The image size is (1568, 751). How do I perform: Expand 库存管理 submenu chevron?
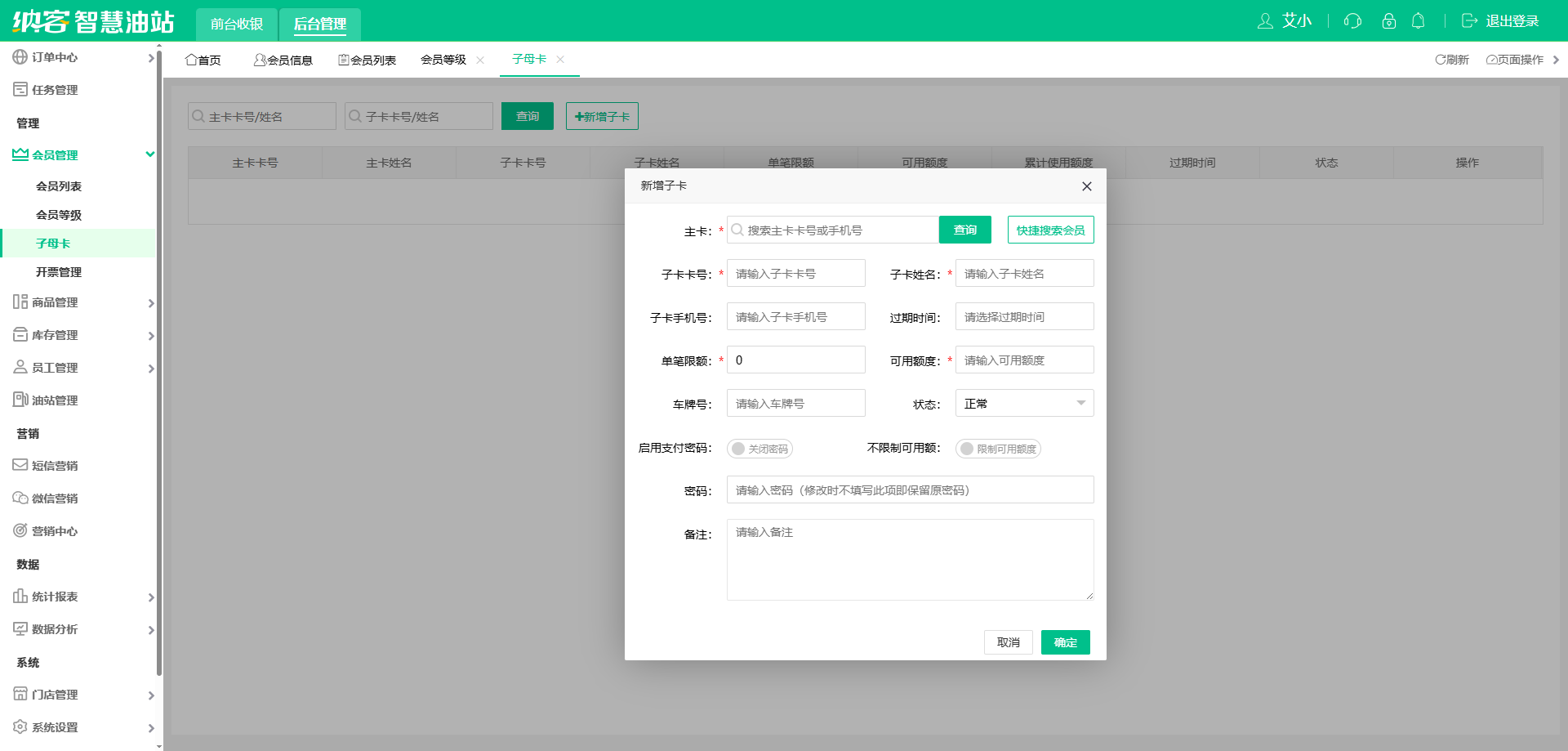(x=151, y=336)
